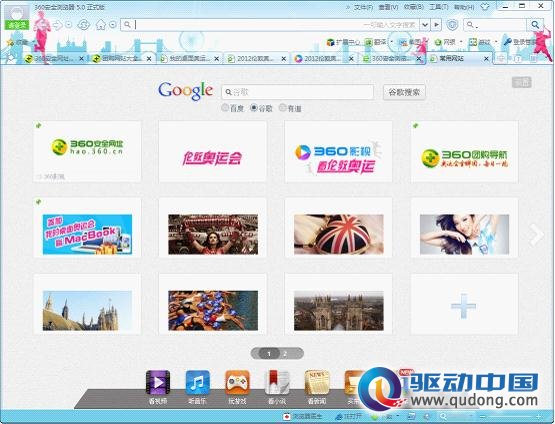The width and height of the screenshot is (555, 424).
Task: Open the 查看(V) menu
Action: click(388, 7)
